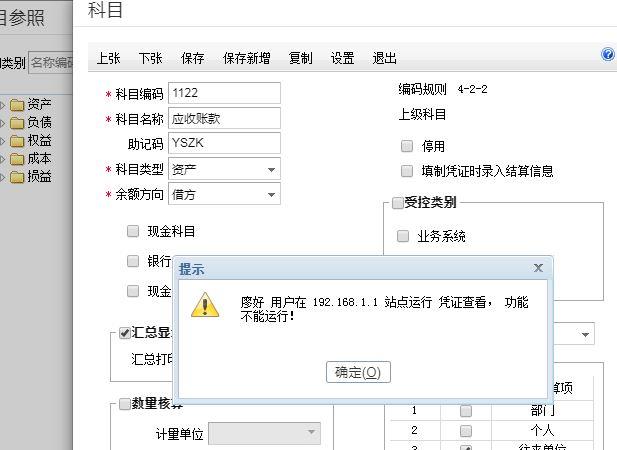Toggle 填制凭证时录入结算信息 checkbox
The width and height of the screenshot is (617, 450).
(407, 171)
